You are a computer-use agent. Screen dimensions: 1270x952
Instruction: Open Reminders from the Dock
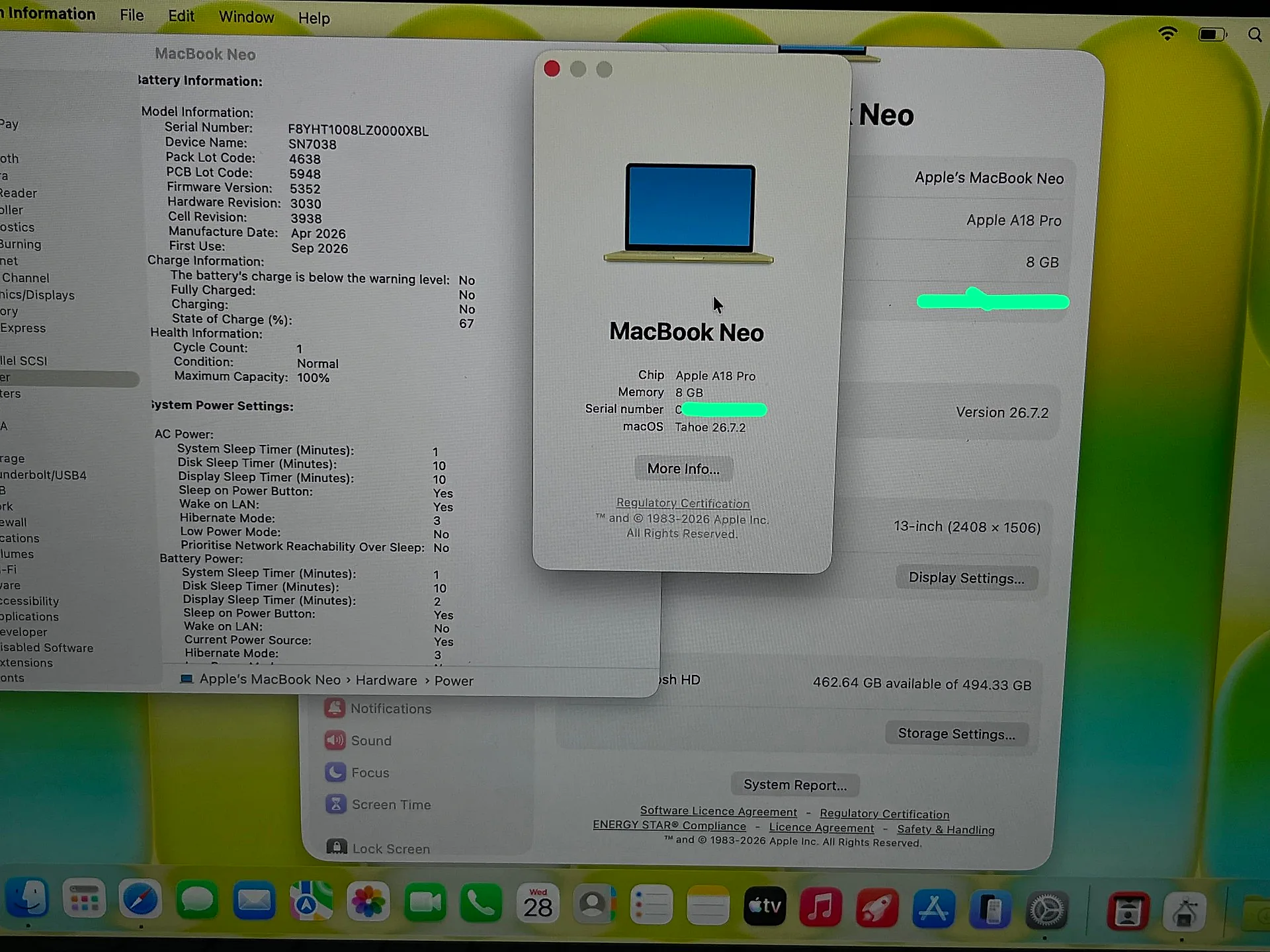pos(651,906)
